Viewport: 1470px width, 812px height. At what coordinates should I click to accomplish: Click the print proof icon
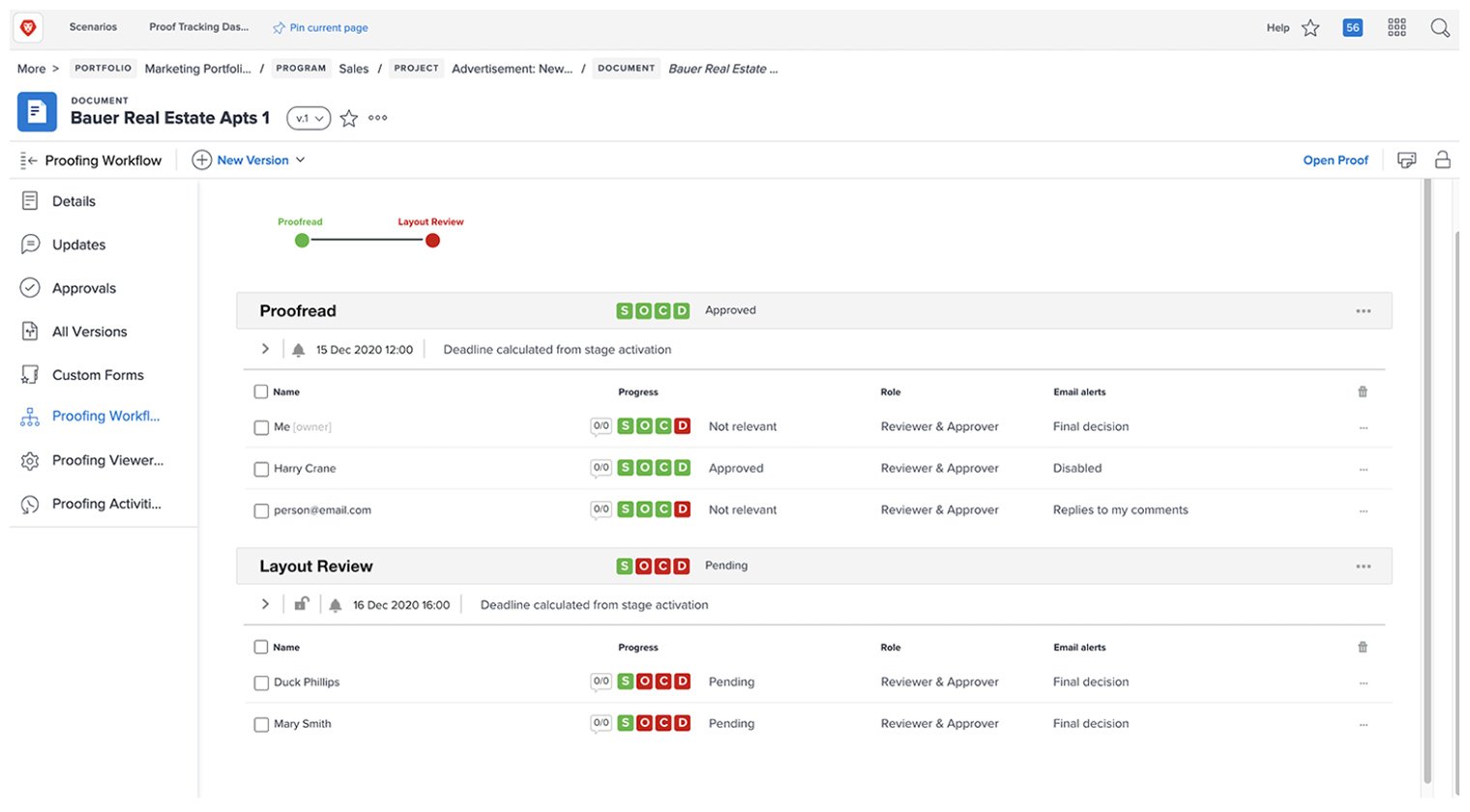click(1407, 159)
